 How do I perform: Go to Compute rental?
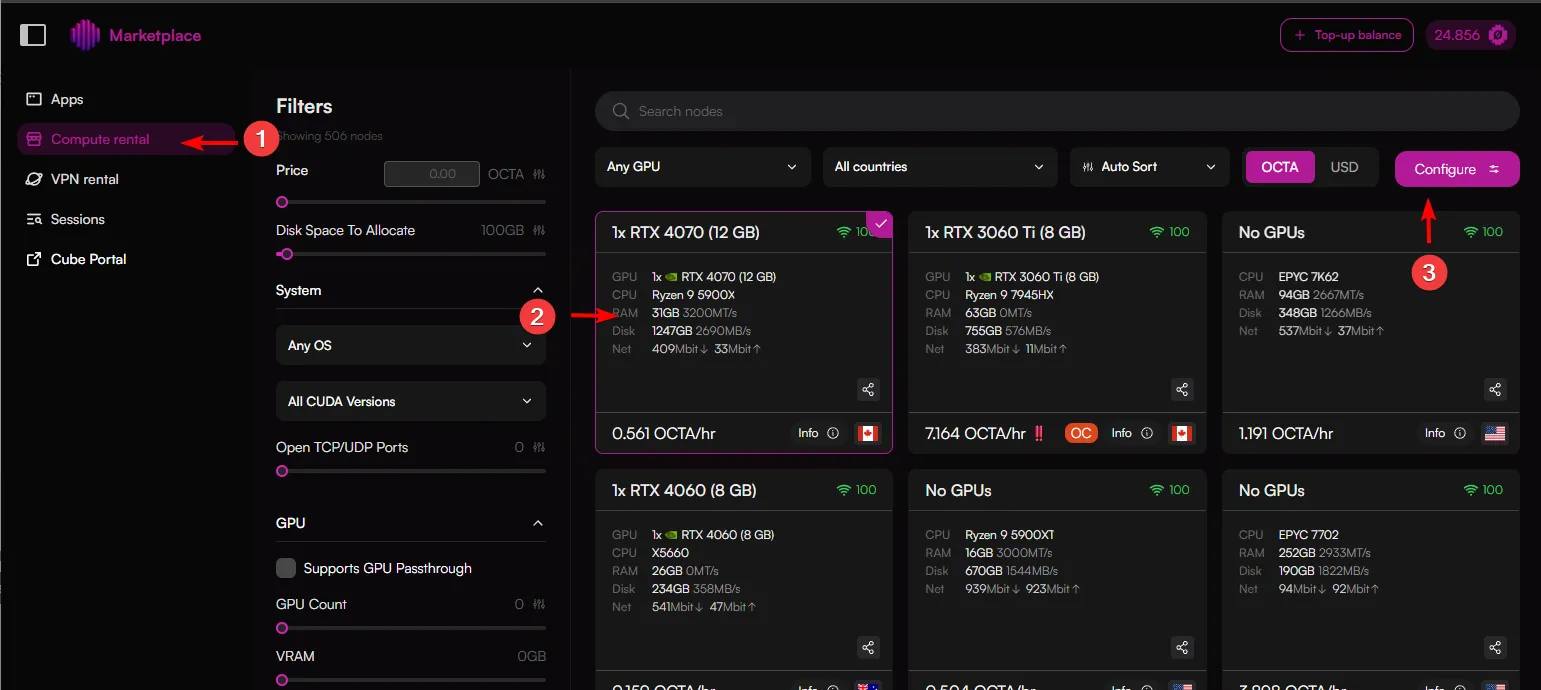click(126, 139)
